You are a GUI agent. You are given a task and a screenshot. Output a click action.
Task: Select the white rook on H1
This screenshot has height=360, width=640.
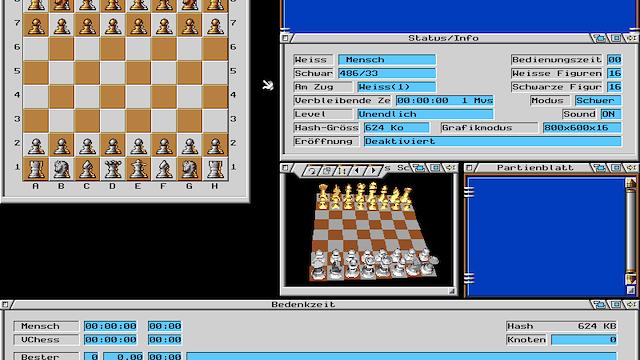coord(215,169)
